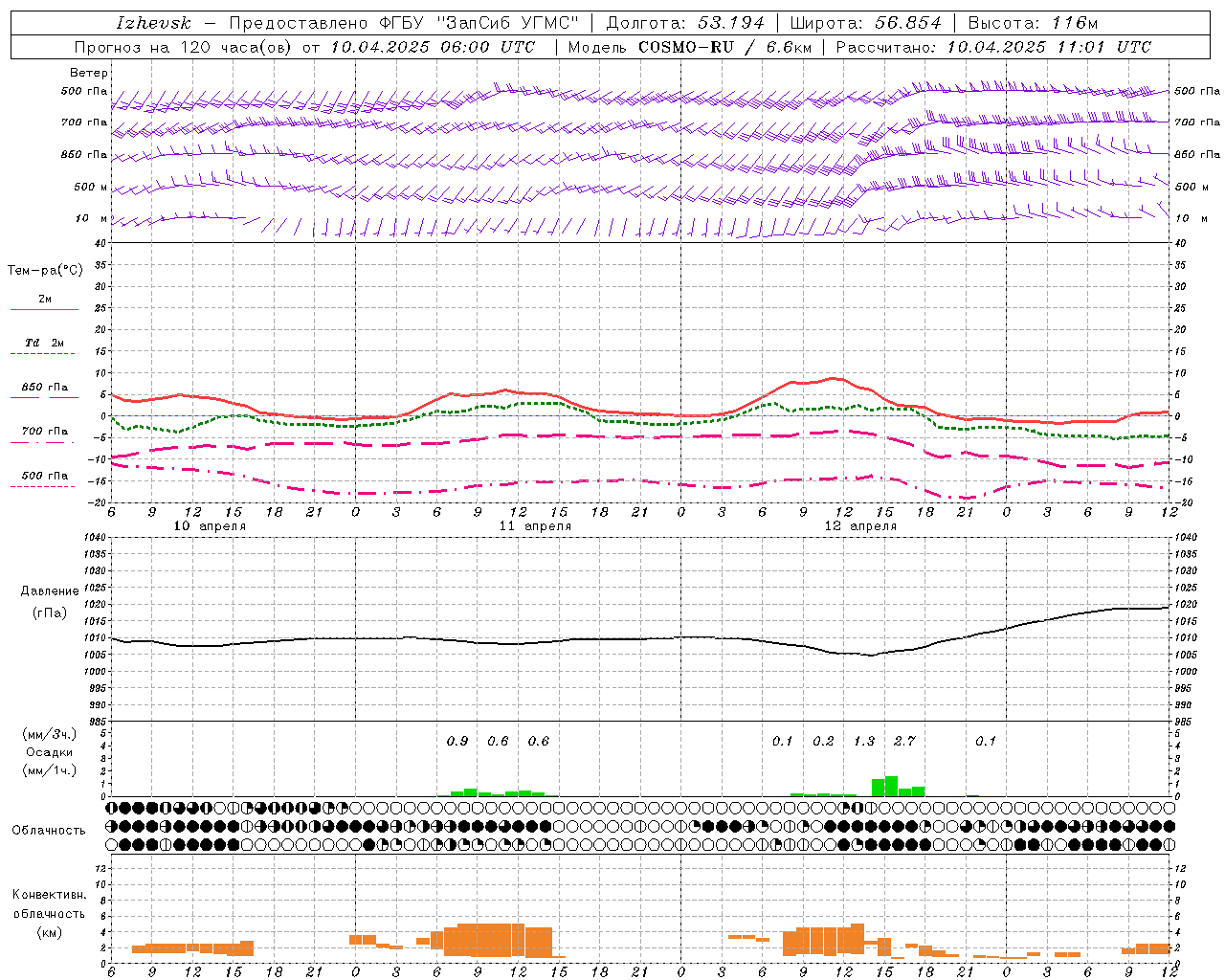Select the forecast start "10.04.2025 06:00 UTC"
The image size is (1225, 980).
433,47
